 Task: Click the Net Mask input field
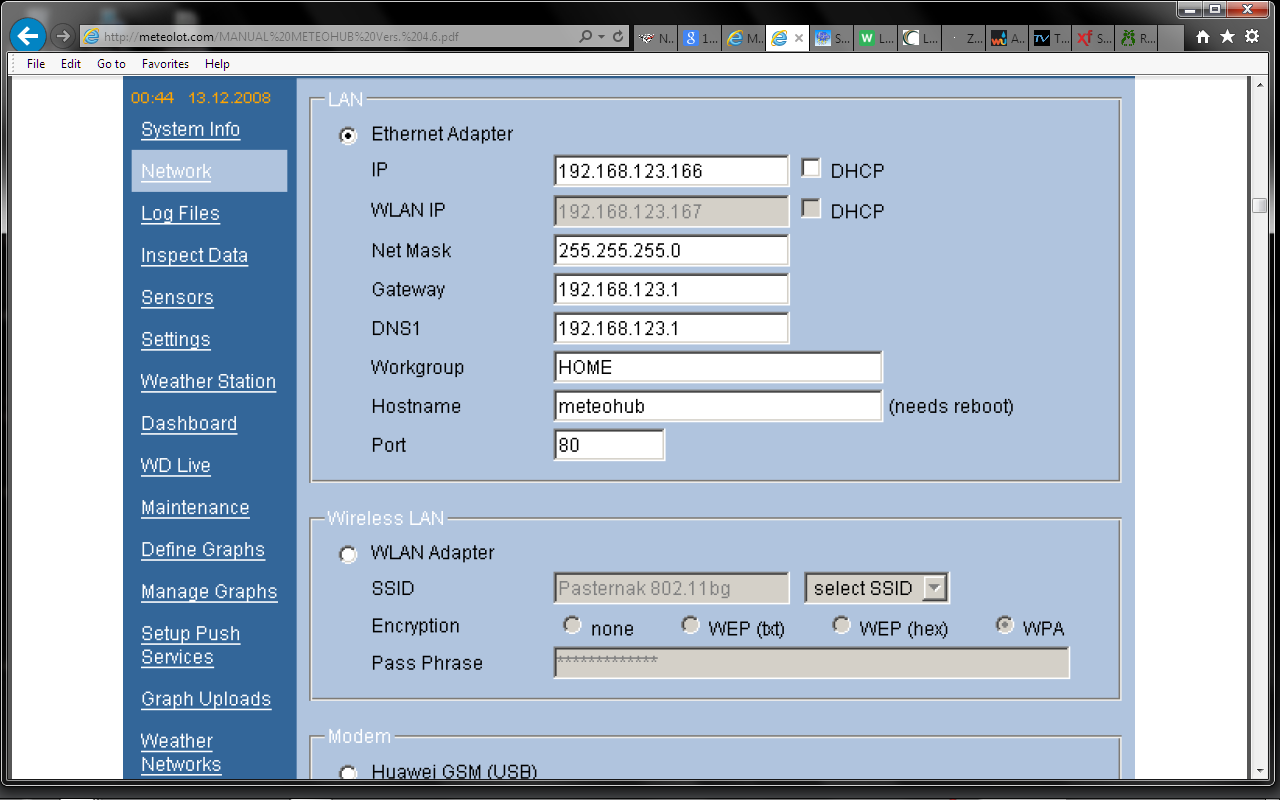click(671, 250)
